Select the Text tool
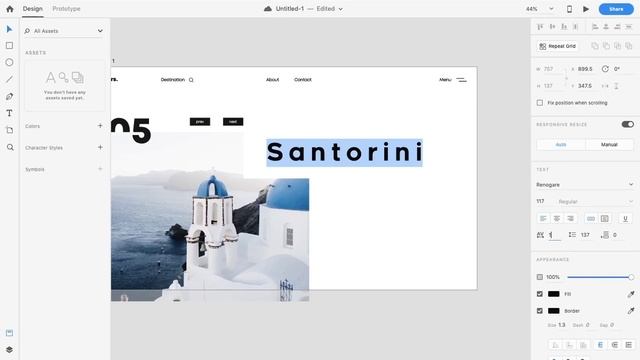 point(9,113)
